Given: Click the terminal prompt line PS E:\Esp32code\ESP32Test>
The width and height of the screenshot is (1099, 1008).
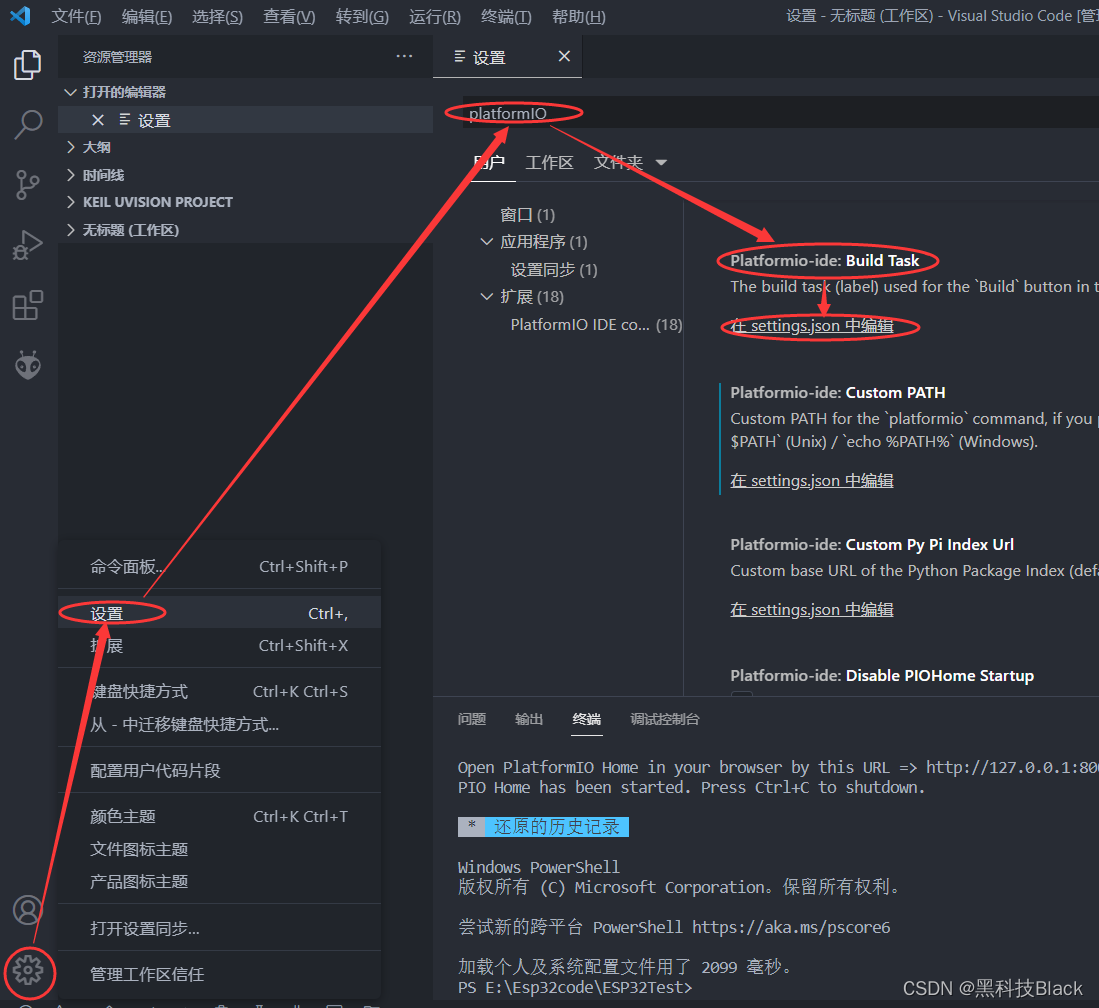Looking at the screenshot, I should click(x=575, y=988).
